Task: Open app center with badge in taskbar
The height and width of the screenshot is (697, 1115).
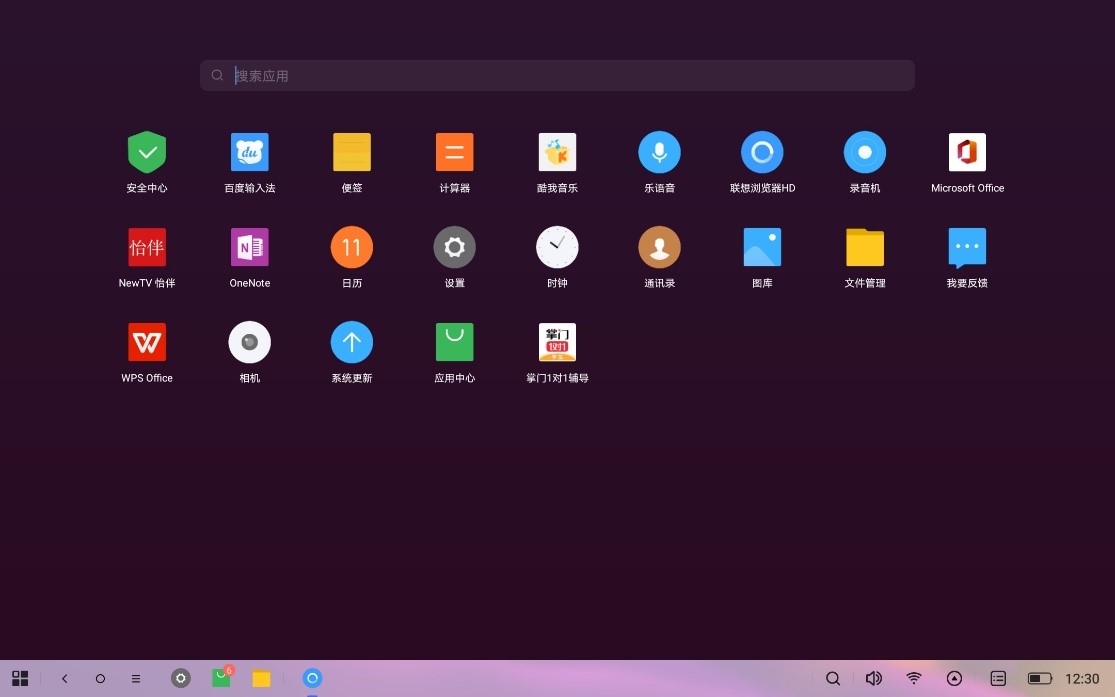Action: (x=222, y=677)
